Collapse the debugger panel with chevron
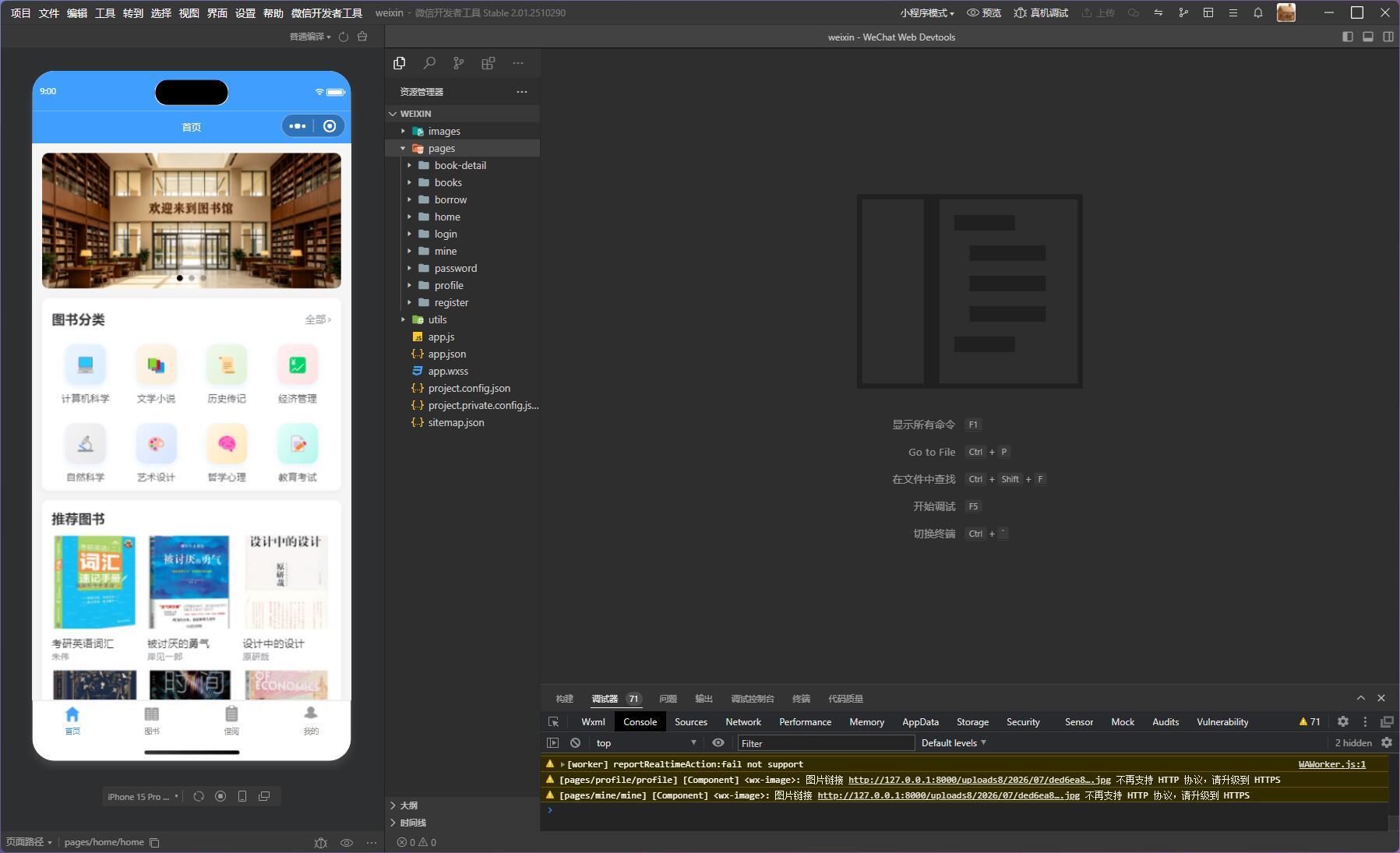 coord(1361,698)
